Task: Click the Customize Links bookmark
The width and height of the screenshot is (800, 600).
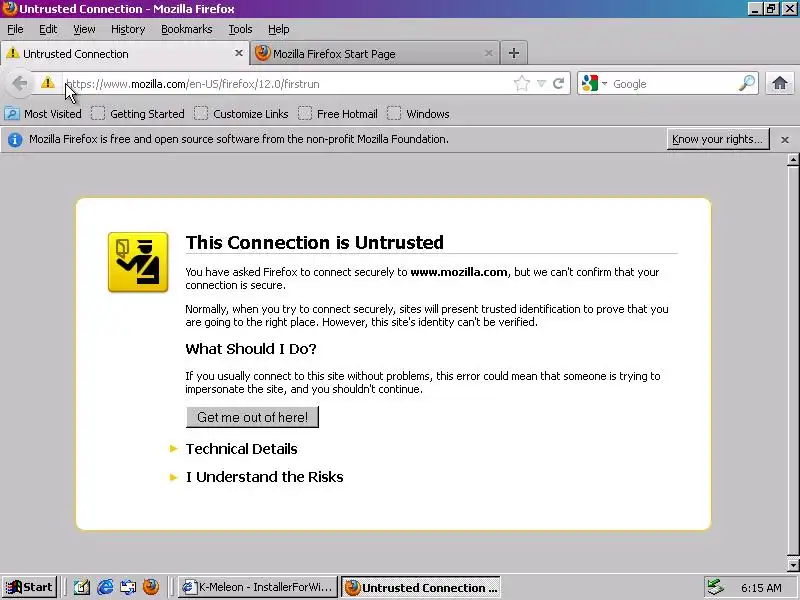Action: point(241,114)
